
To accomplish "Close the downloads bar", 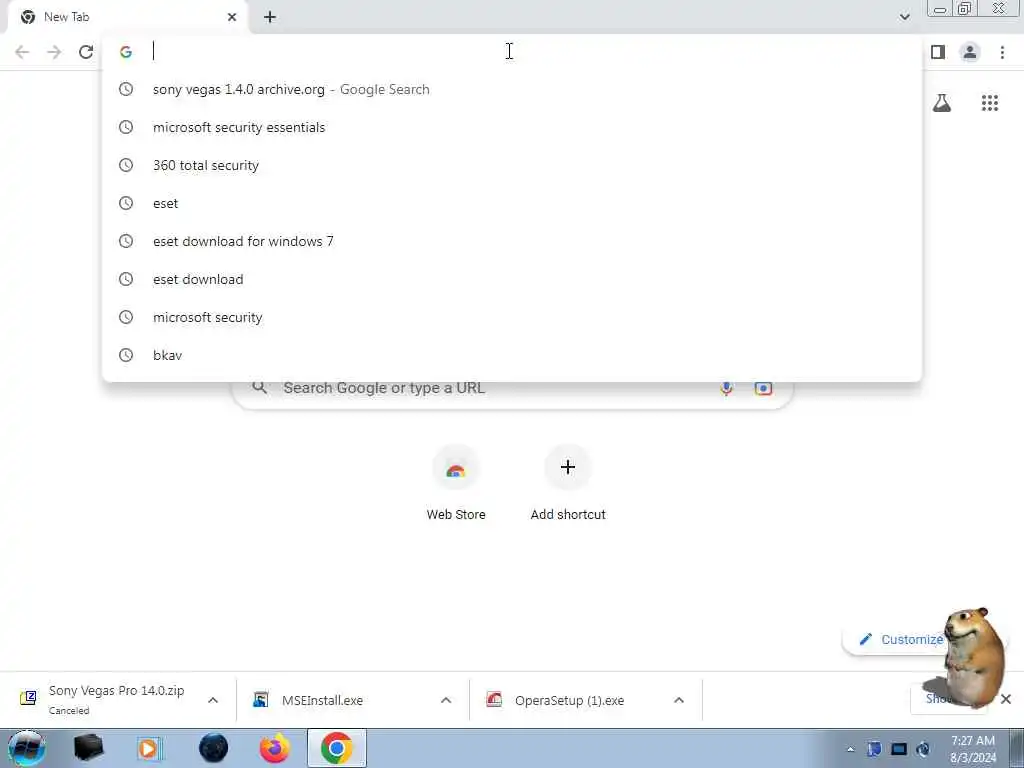I will [1006, 699].
